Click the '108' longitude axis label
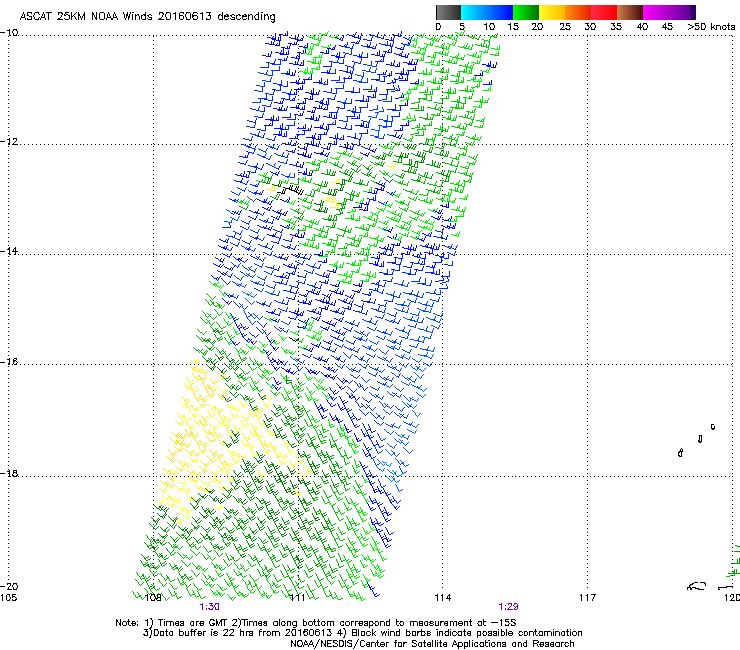 153,598
